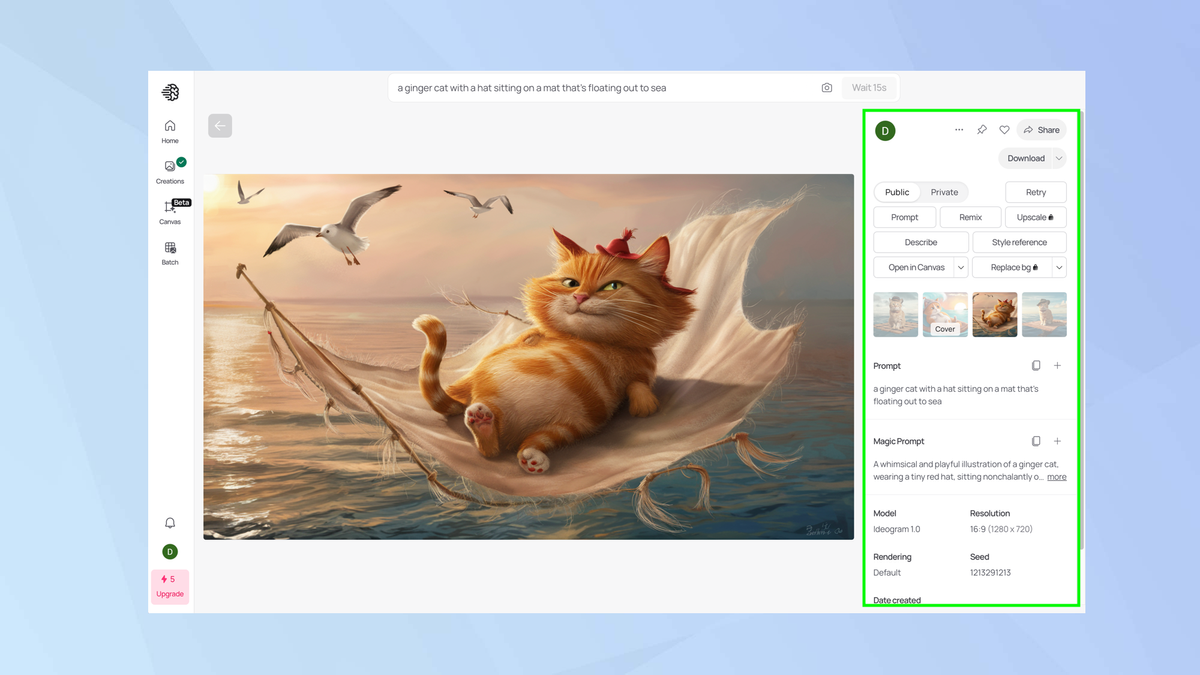This screenshot has width=1200, height=675.
Task: Click the Remix button
Action: pyautogui.click(x=970, y=217)
